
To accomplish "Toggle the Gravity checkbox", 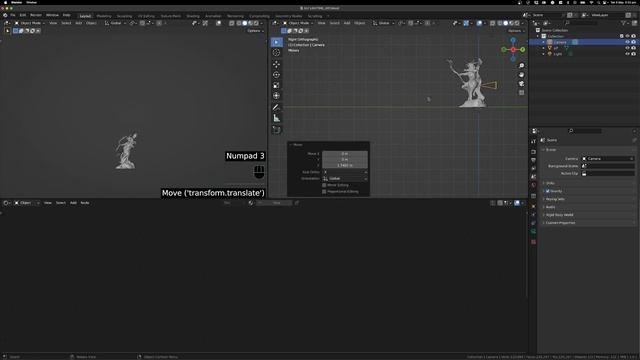I will (548, 191).
